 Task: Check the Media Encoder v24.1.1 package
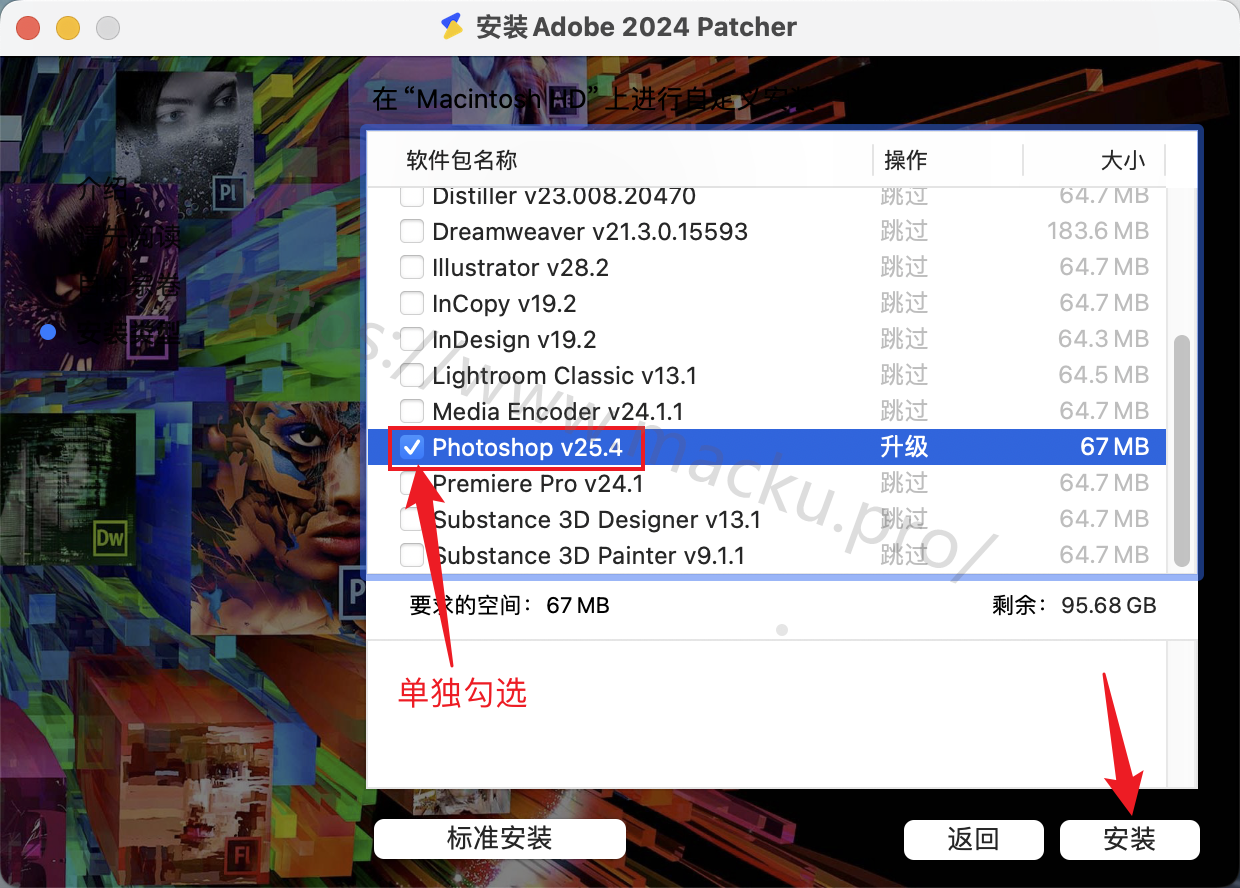point(412,411)
